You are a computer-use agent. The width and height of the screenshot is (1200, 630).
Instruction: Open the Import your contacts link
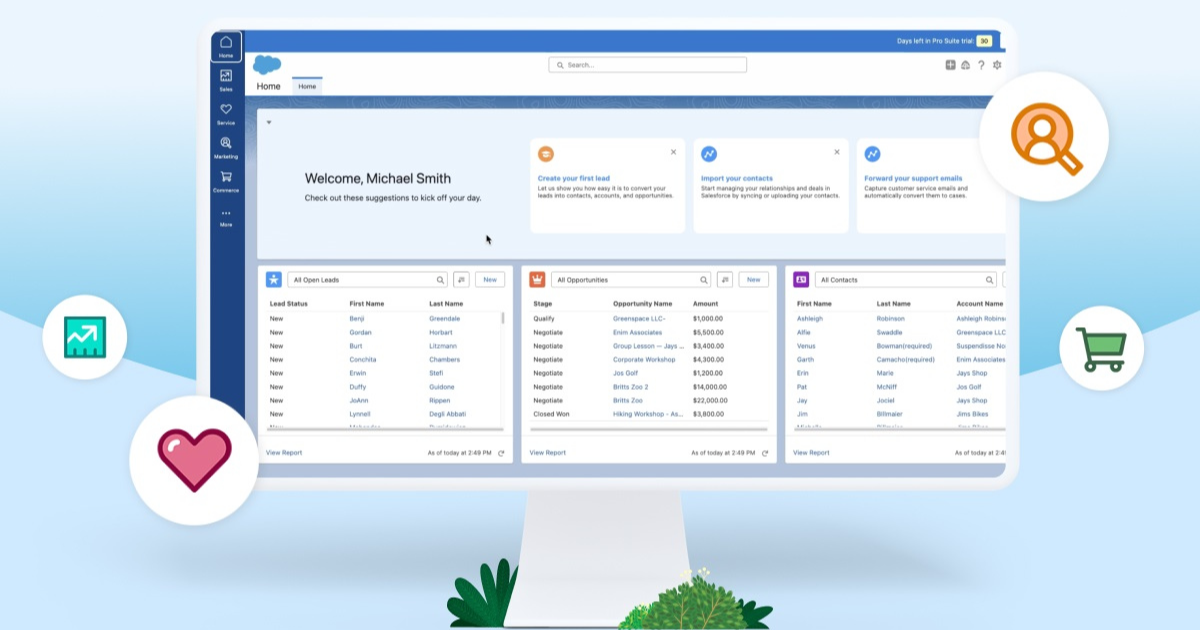737,179
